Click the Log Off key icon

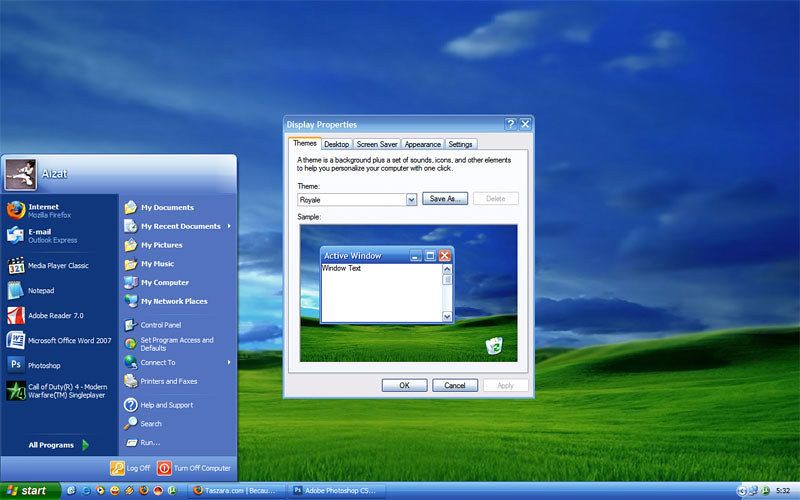pyautogui.click(x=117, y=468)
